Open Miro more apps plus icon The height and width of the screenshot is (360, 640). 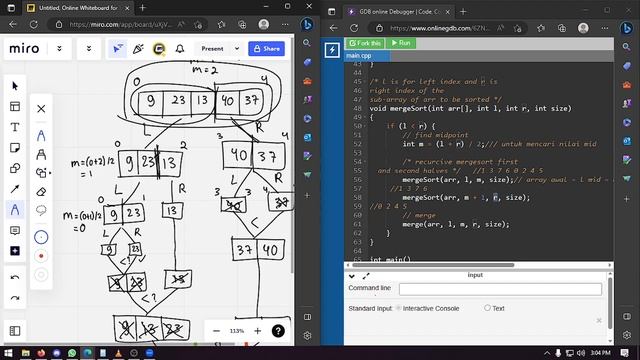pos(15,251)
